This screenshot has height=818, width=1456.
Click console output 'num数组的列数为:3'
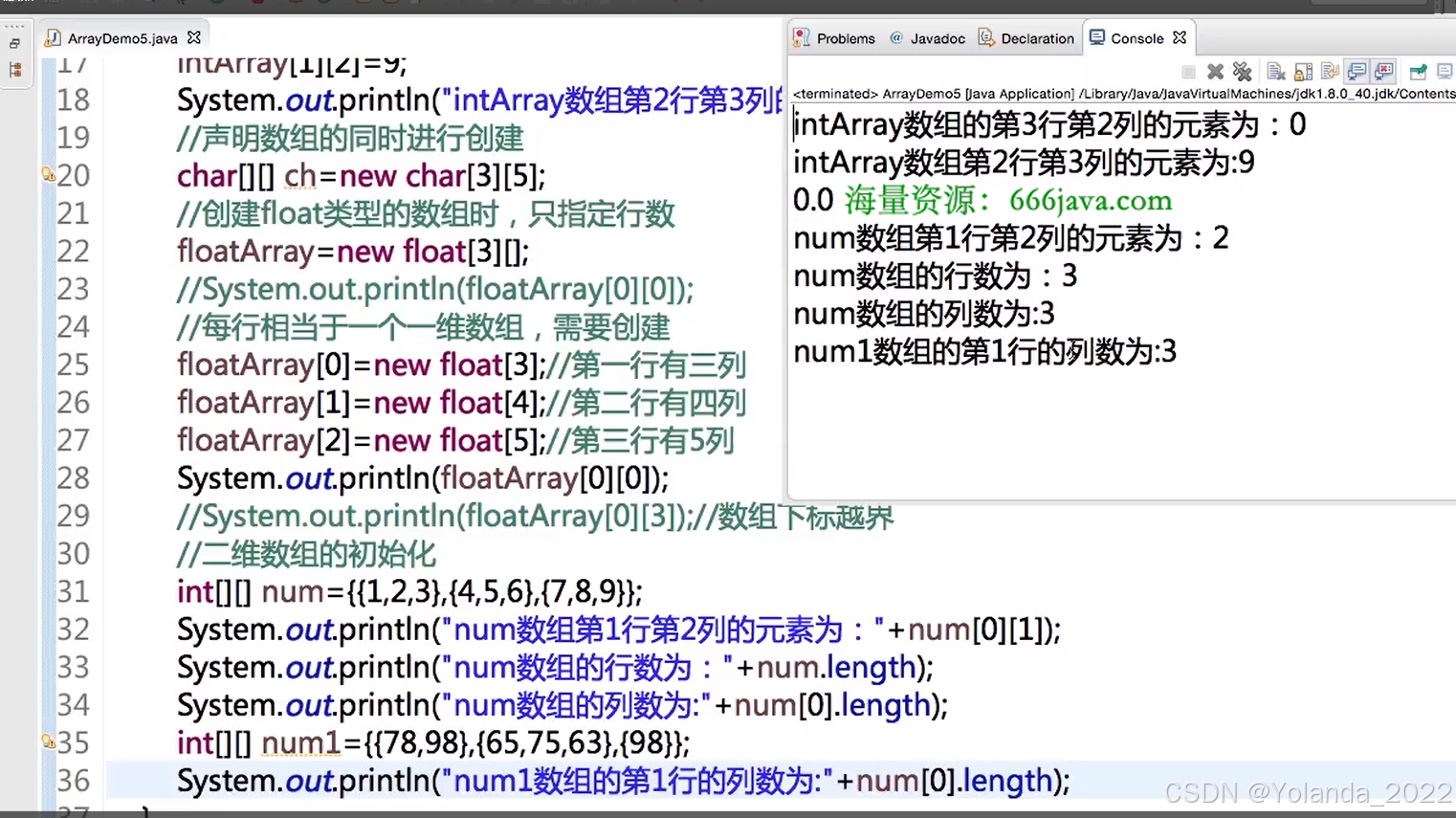924,314
